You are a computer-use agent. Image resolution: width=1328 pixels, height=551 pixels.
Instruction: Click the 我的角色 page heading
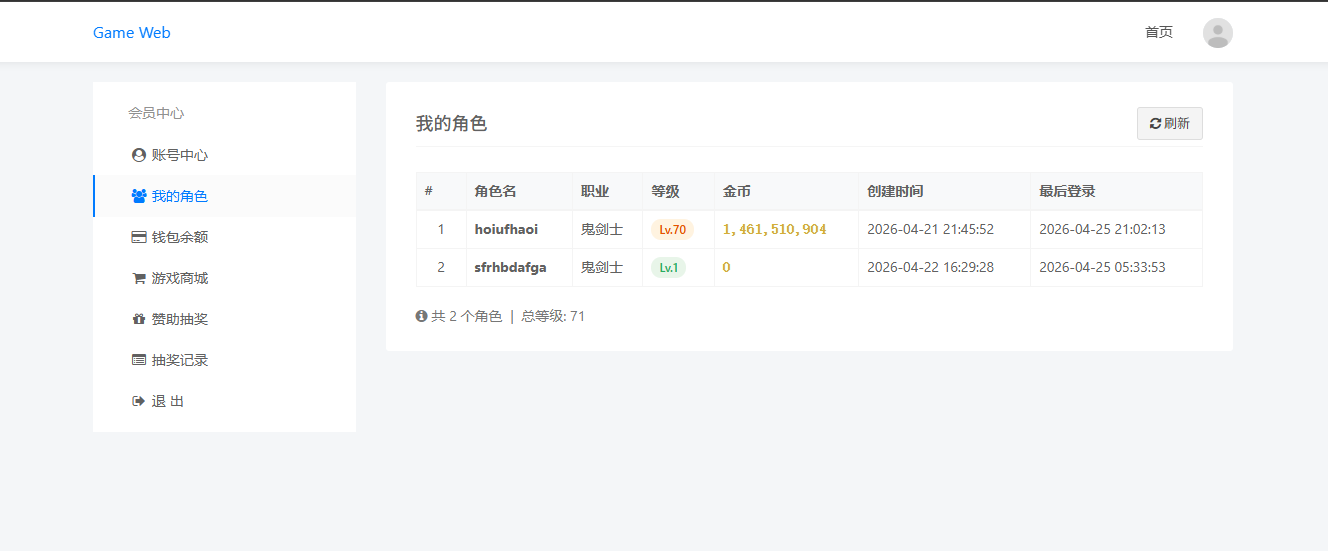(x=451, y=124)
